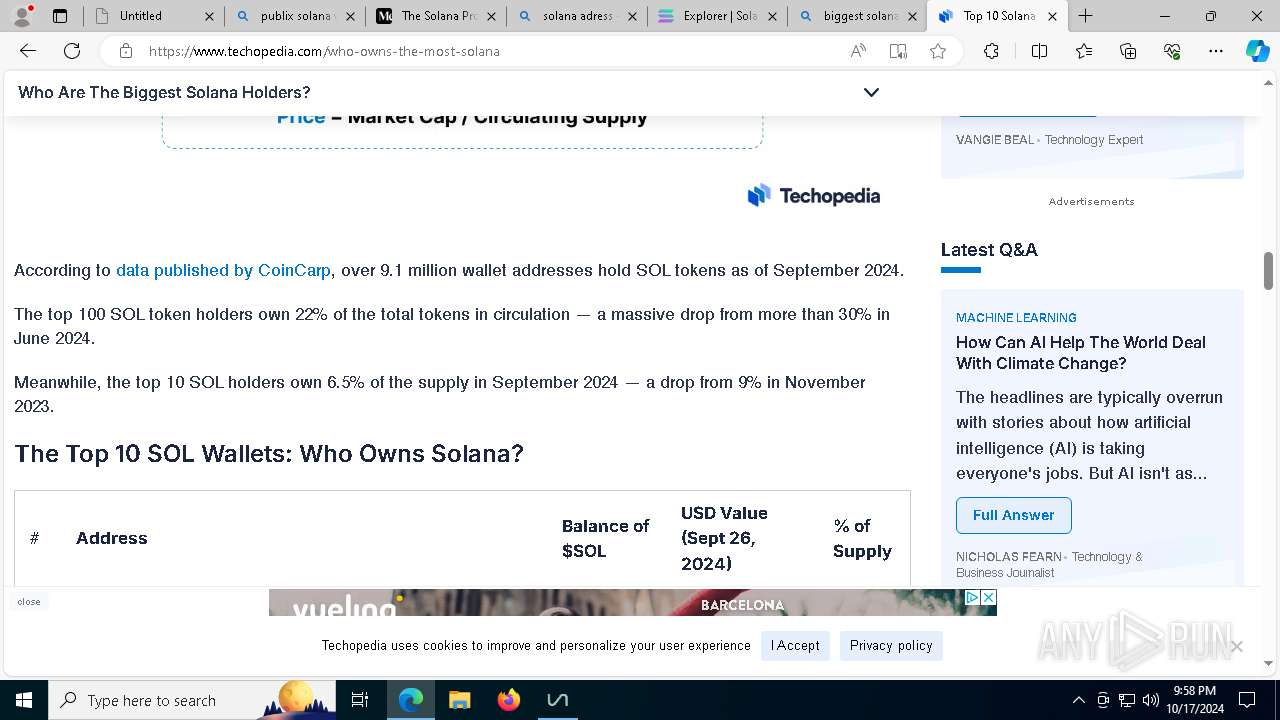1280x720 pixels.
Task: Select 'Address' table column header
Action: [112, 538]
